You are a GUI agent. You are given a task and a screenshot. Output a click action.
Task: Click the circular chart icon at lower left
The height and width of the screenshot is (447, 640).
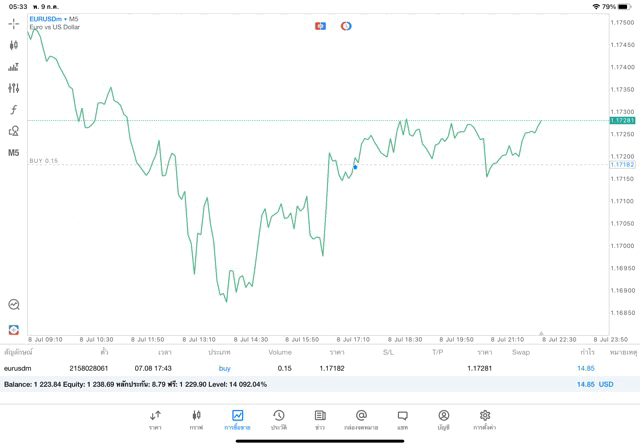click(x=14, y=305)
